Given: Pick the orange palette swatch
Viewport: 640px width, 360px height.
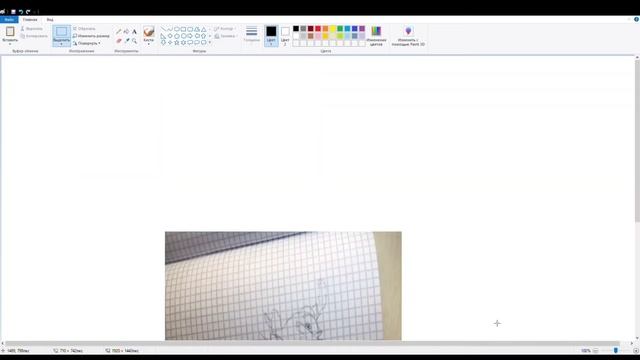Looking at the screenshot, I should point(325,29).
